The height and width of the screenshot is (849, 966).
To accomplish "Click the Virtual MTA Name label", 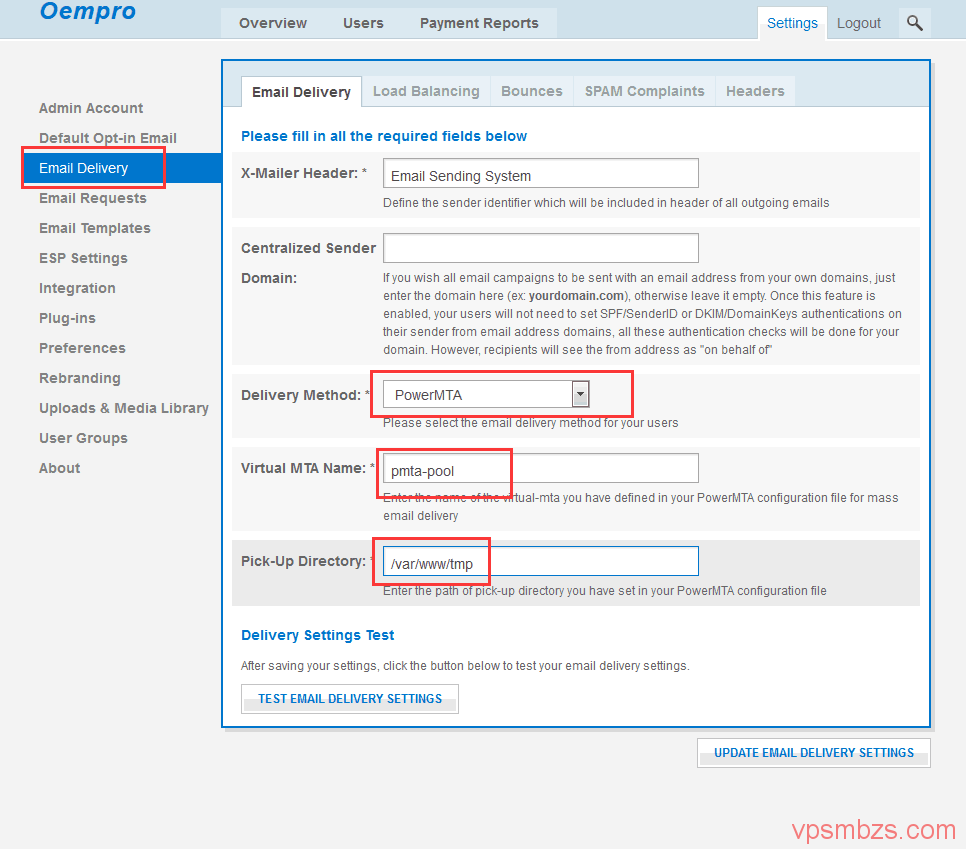I will tap(303, 468).
